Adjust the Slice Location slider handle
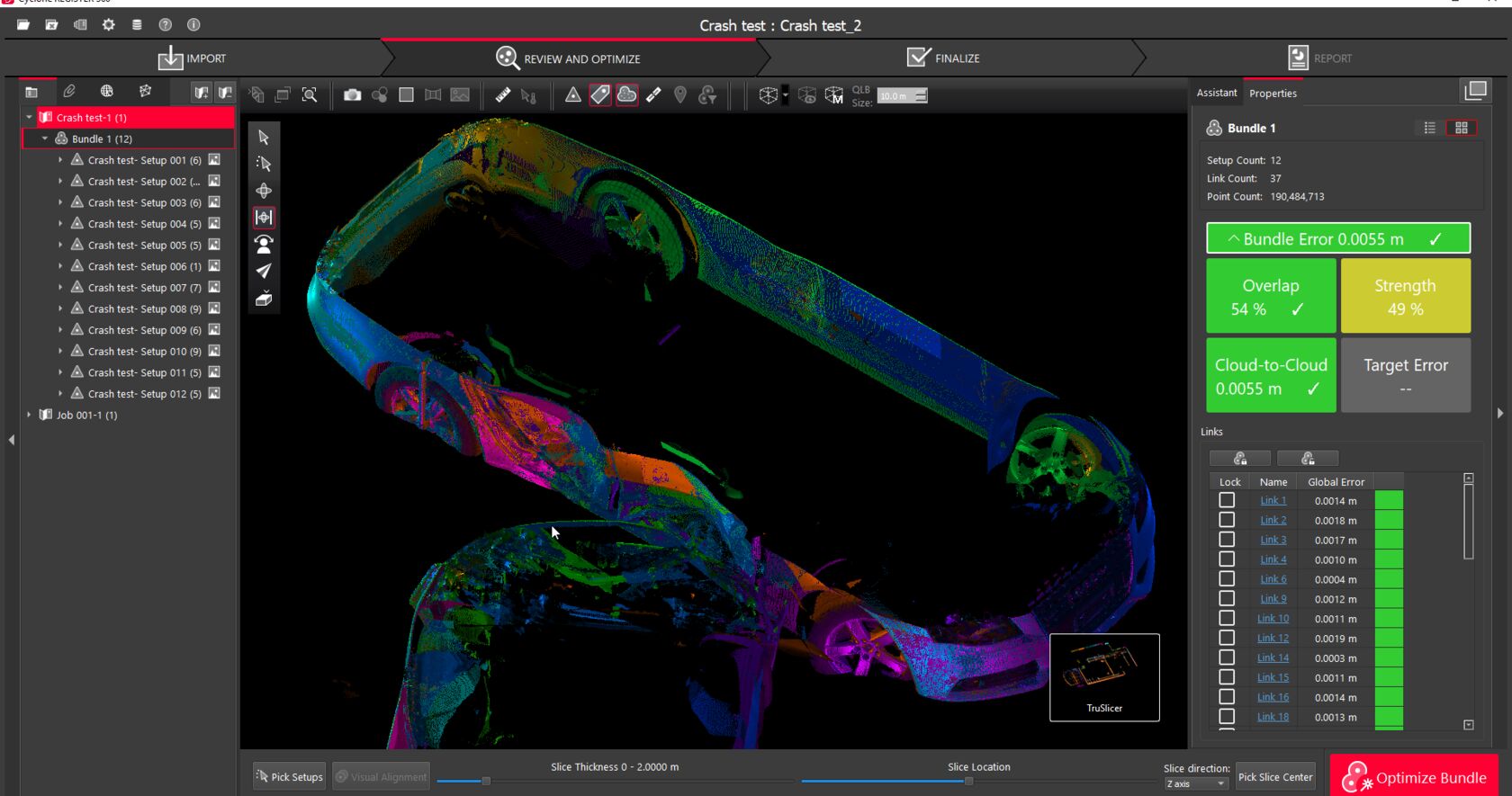Image resolution: width=1512 pixels, height=796 pixels. [x=968, y=781]
